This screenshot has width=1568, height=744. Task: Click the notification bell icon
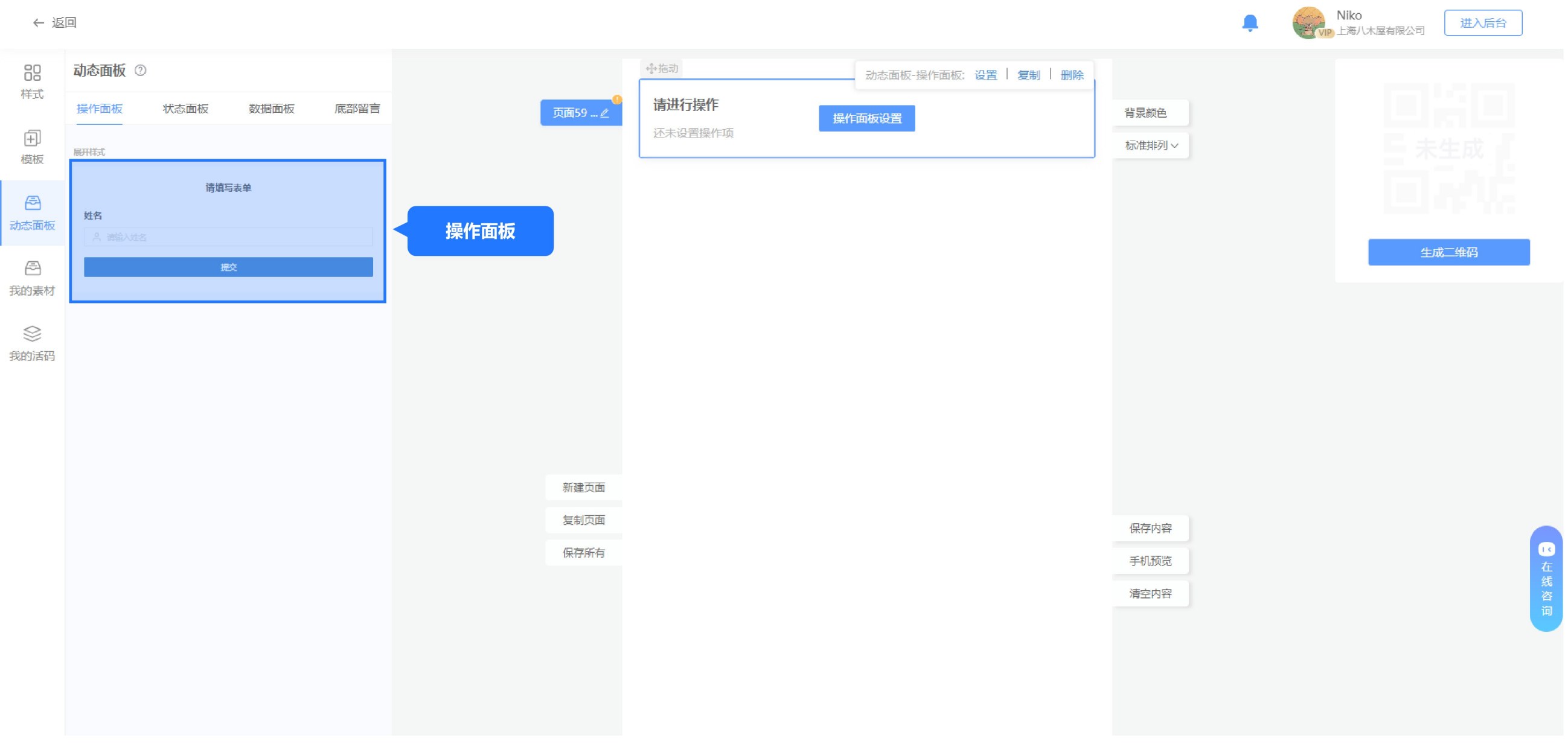click(x=1250, y=23)
